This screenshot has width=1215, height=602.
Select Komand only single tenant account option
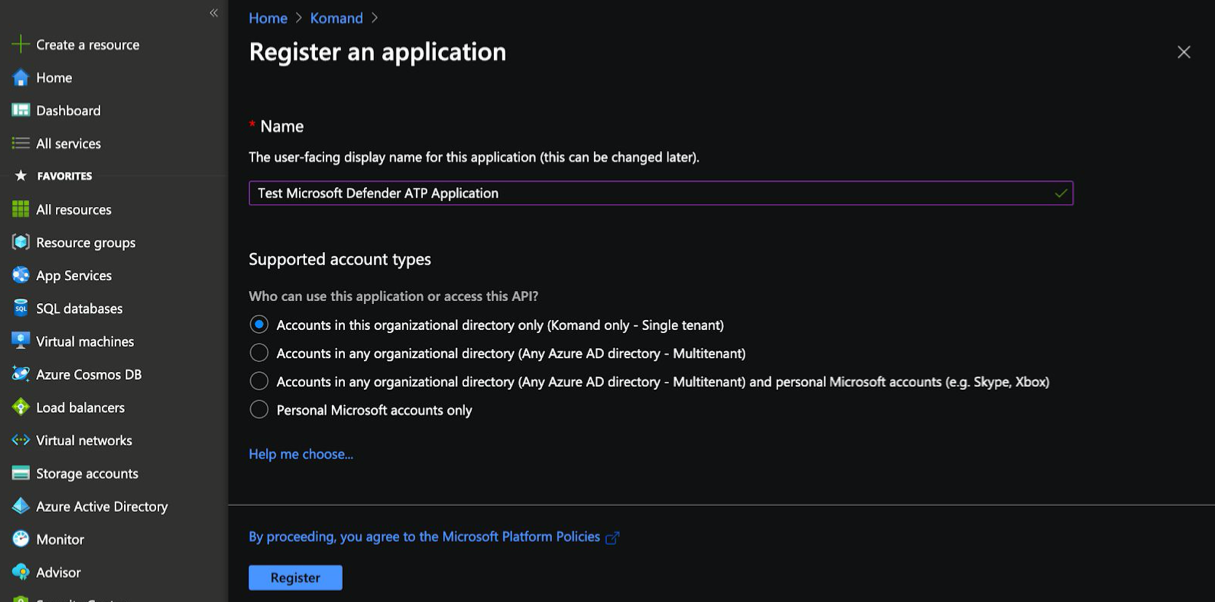point(259,324)
